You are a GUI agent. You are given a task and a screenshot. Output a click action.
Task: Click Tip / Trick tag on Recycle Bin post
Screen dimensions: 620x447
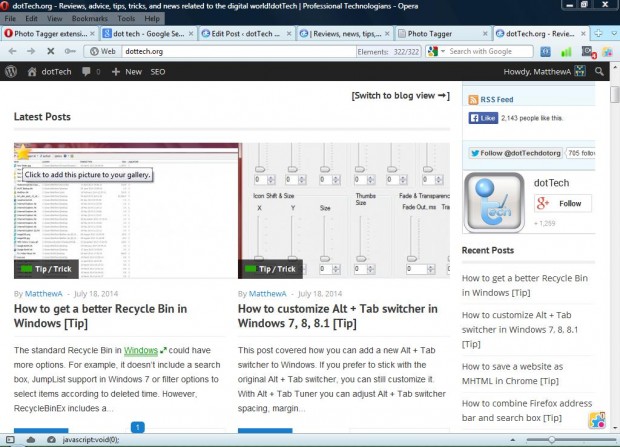pyautogui.click(x=46, y=269)
